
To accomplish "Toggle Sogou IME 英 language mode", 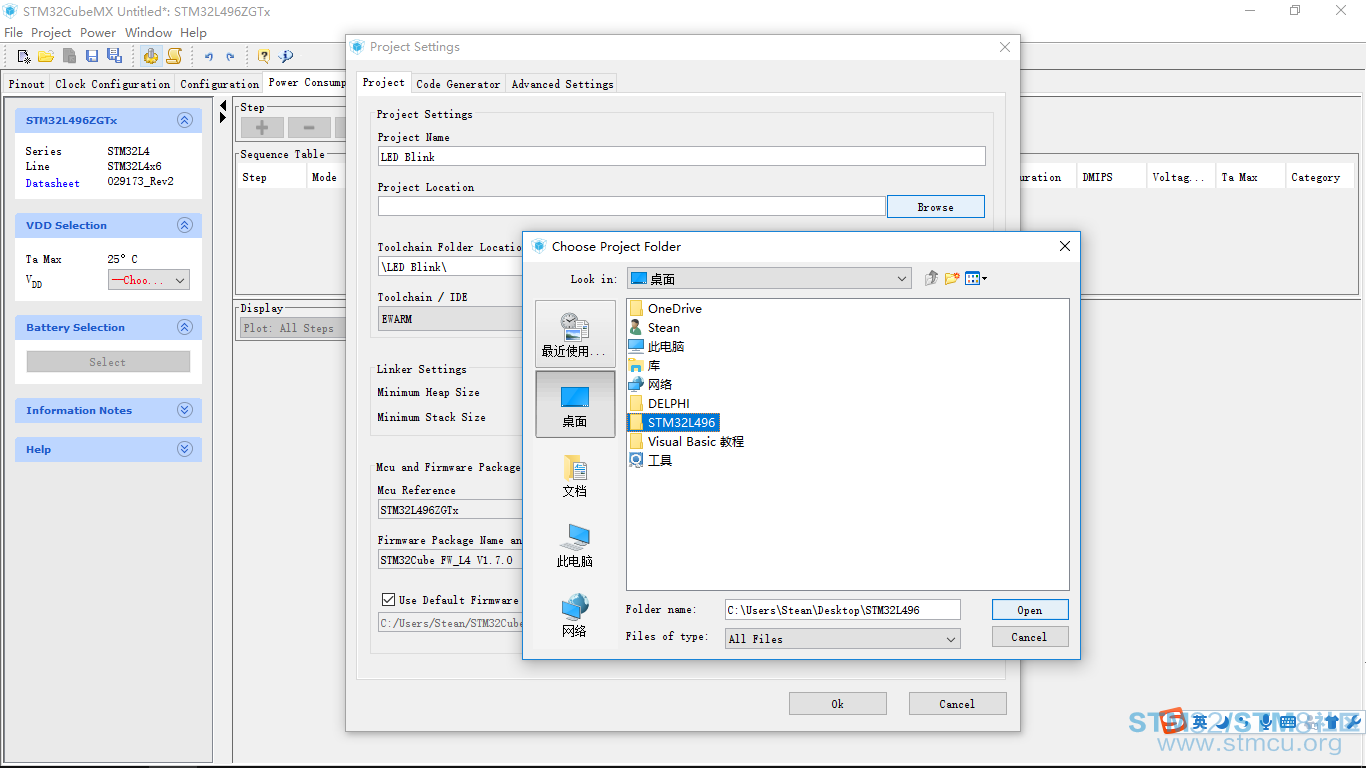I will pyautogui.click(x=1199, y=722).
